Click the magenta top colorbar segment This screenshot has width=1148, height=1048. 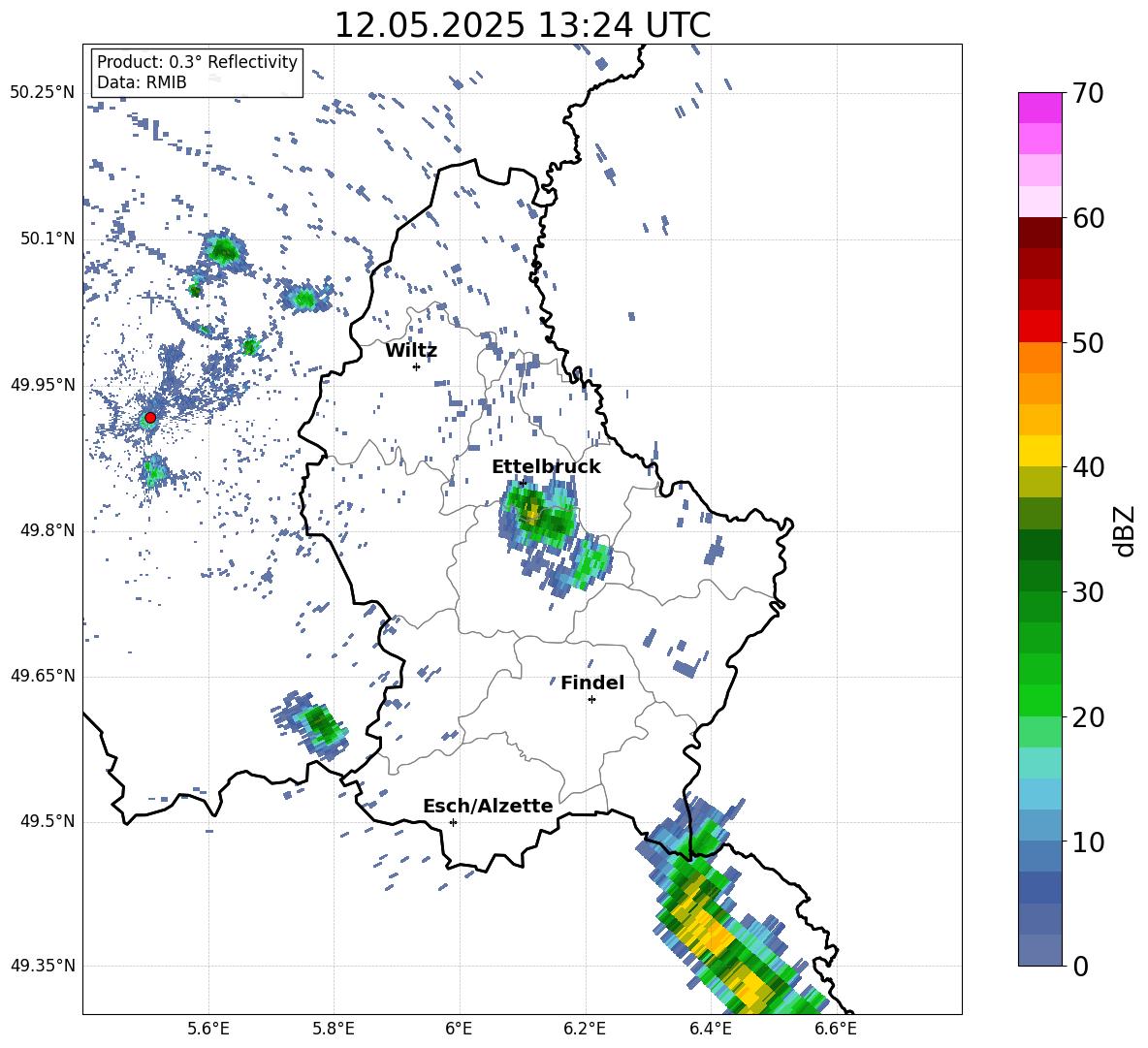(x=1039, y=109)
